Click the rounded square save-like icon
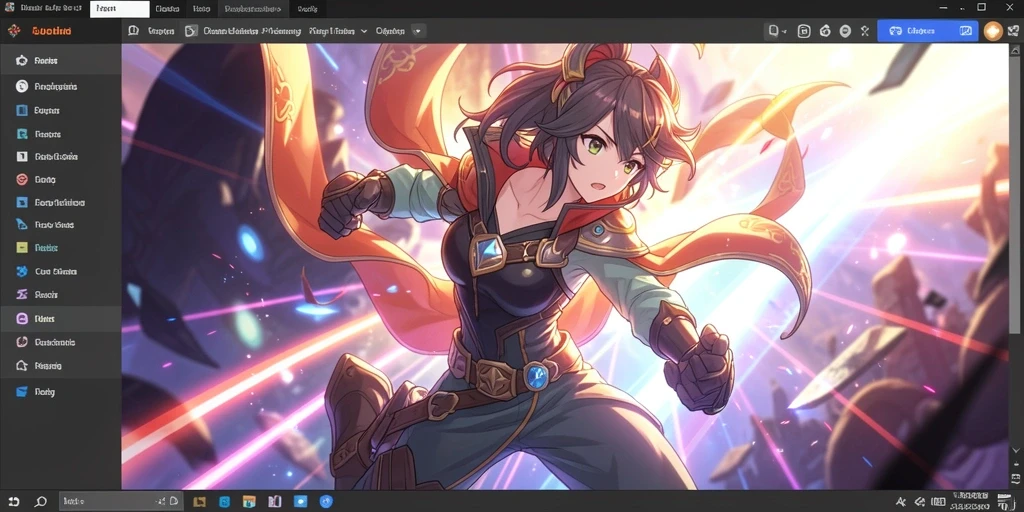This screenshot has width=1024, height=512. click(805, 31)
